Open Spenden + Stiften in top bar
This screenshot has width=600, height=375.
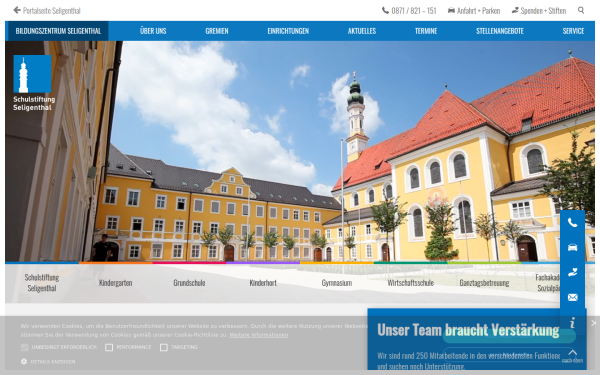click(539, 10)
